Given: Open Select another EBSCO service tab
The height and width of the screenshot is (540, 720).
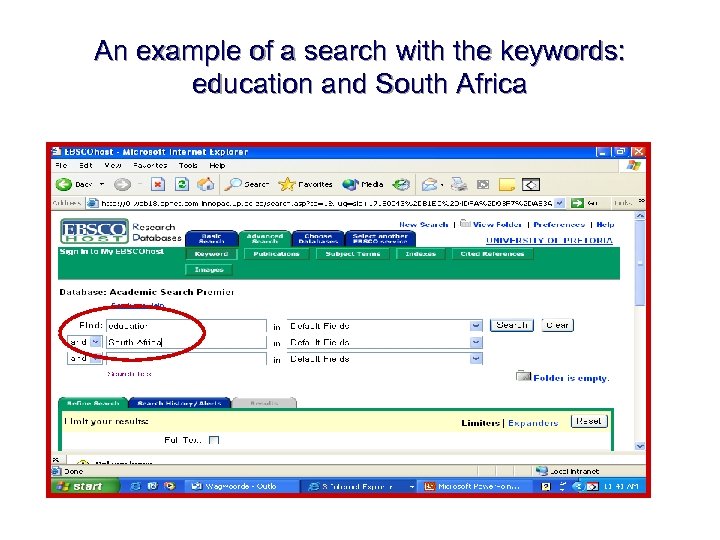Looking at the screenshot, I should (x=380, y=238).
